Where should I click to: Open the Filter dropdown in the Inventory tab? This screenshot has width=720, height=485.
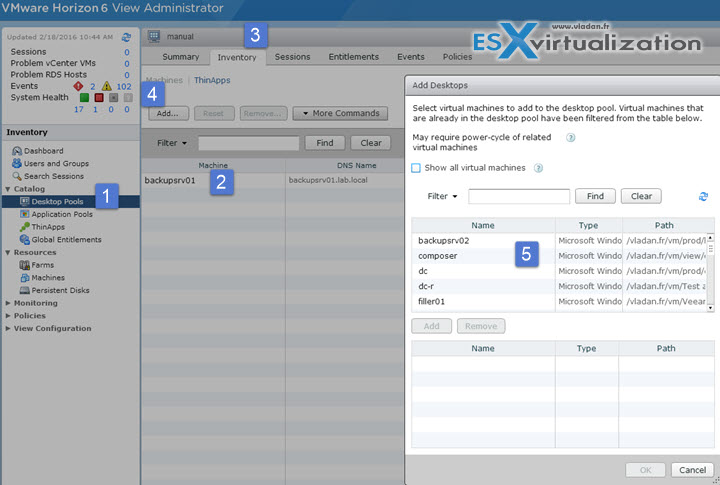(x=172, y=143)
